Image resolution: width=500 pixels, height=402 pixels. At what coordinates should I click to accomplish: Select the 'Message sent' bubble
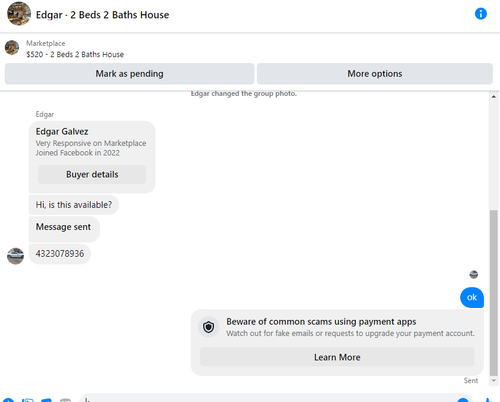[64, 228]
